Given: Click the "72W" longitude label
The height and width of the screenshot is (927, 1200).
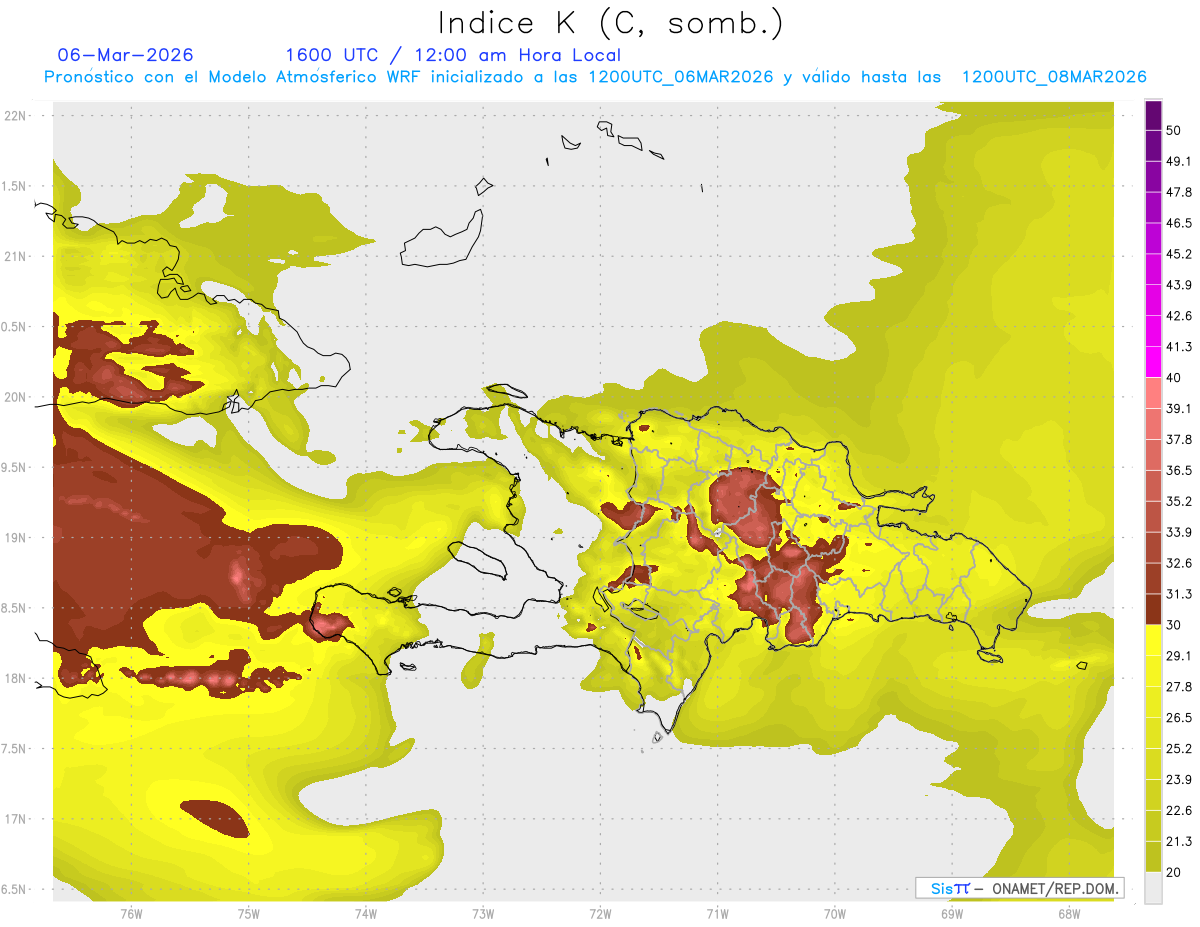Looking at the screenshot, I should point(600,913).
